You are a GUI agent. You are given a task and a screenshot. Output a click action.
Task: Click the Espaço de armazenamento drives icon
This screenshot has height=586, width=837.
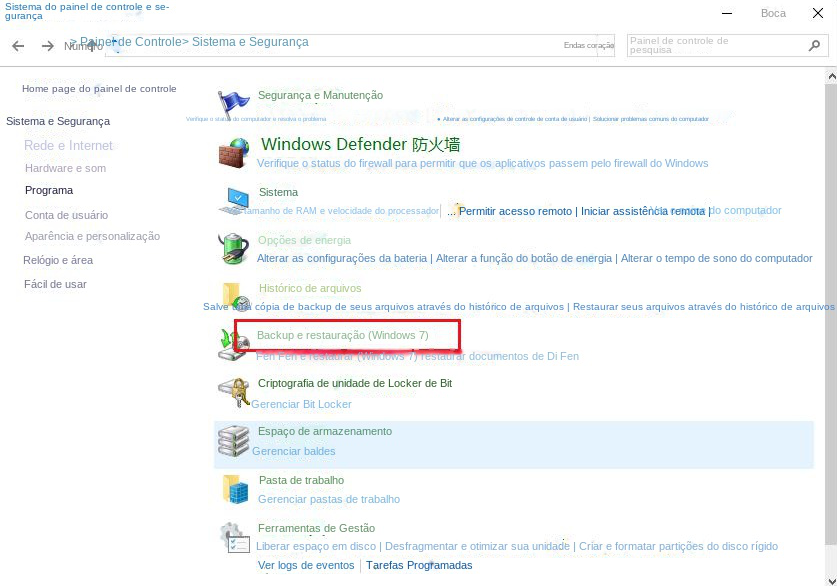[x=234, y=438]
